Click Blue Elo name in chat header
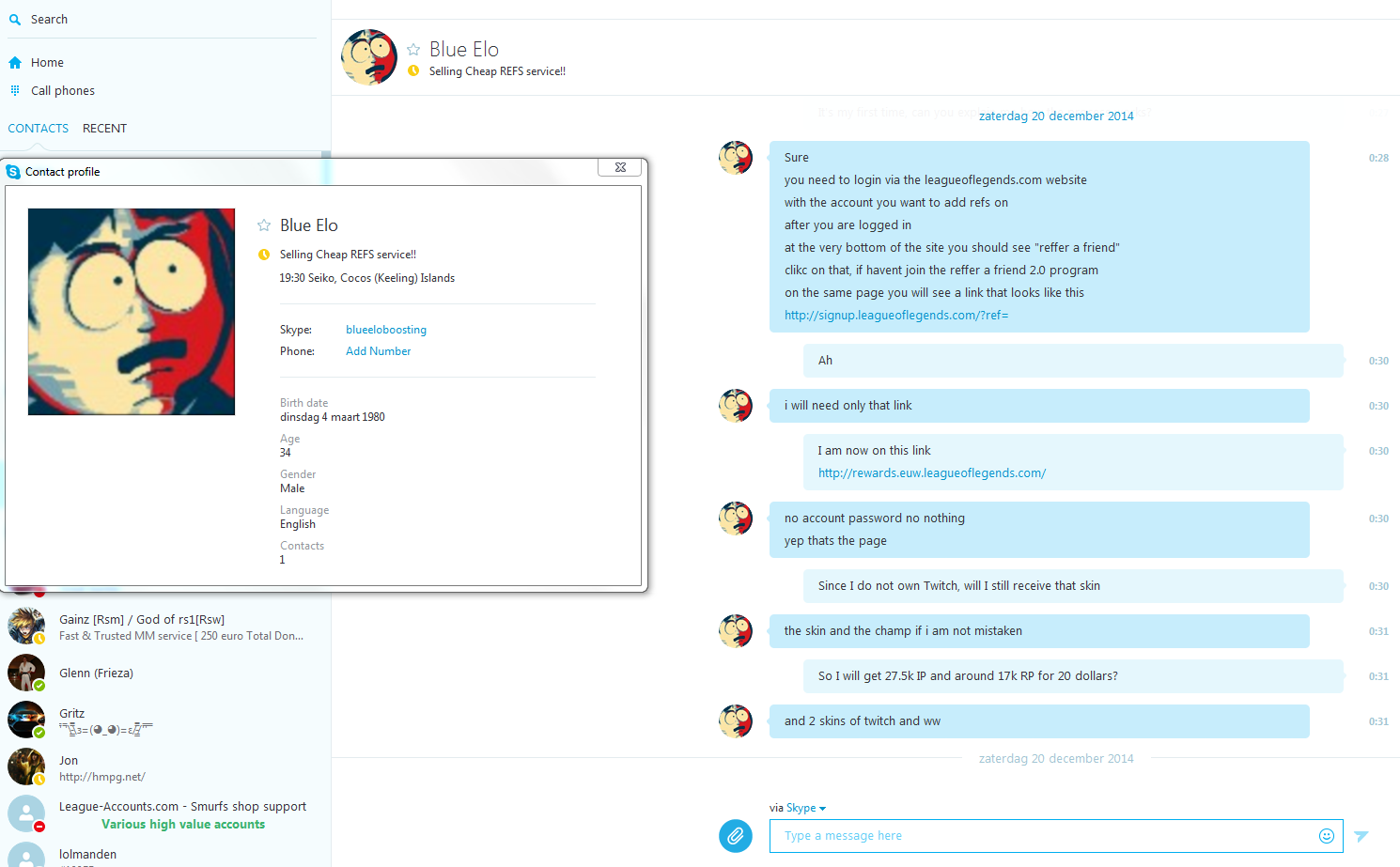Viewport: 1400px width, 867px height. coord(464,50)
